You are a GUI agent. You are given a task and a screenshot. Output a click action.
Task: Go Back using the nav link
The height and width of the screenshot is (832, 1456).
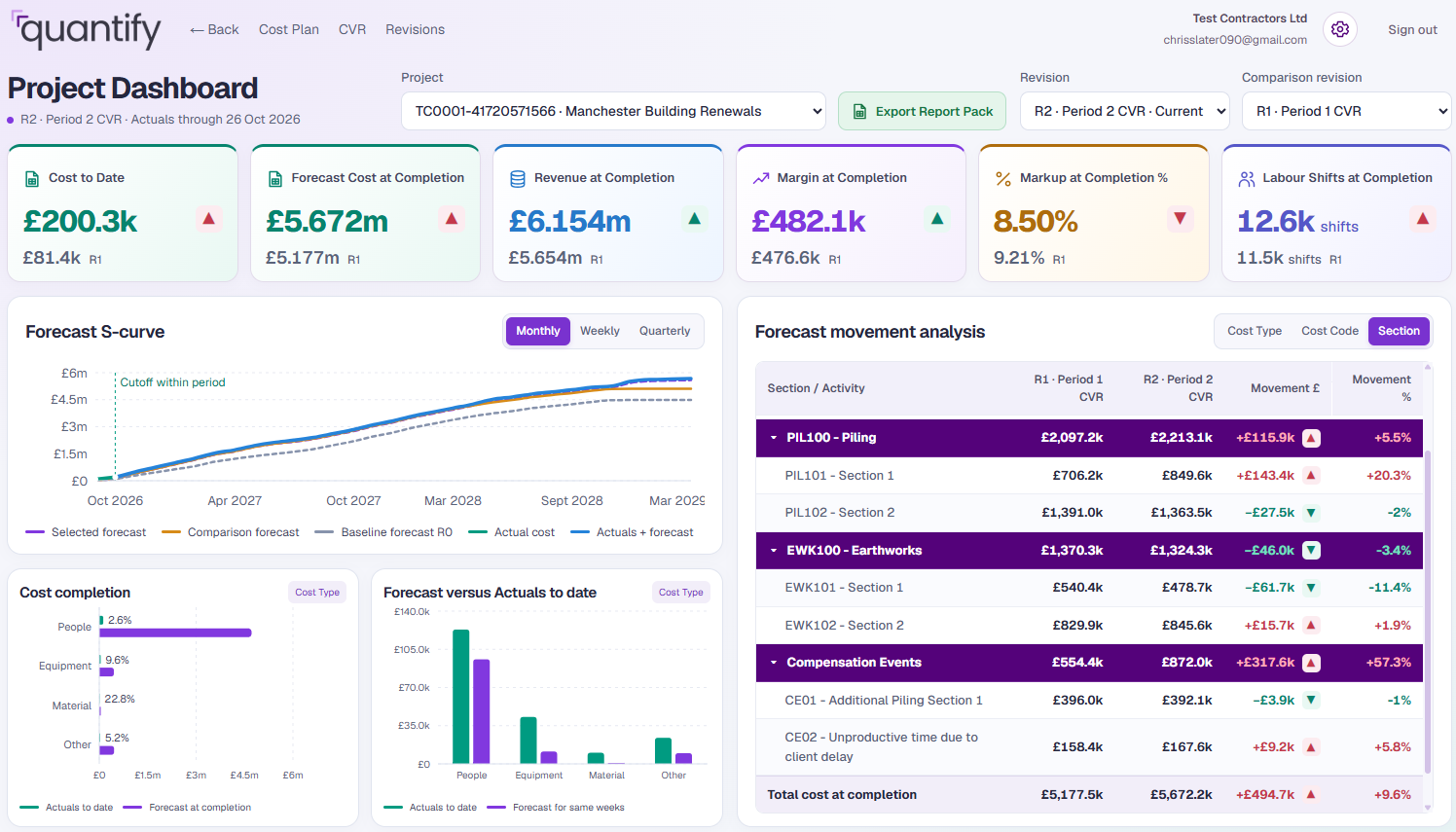coord(214,29)
